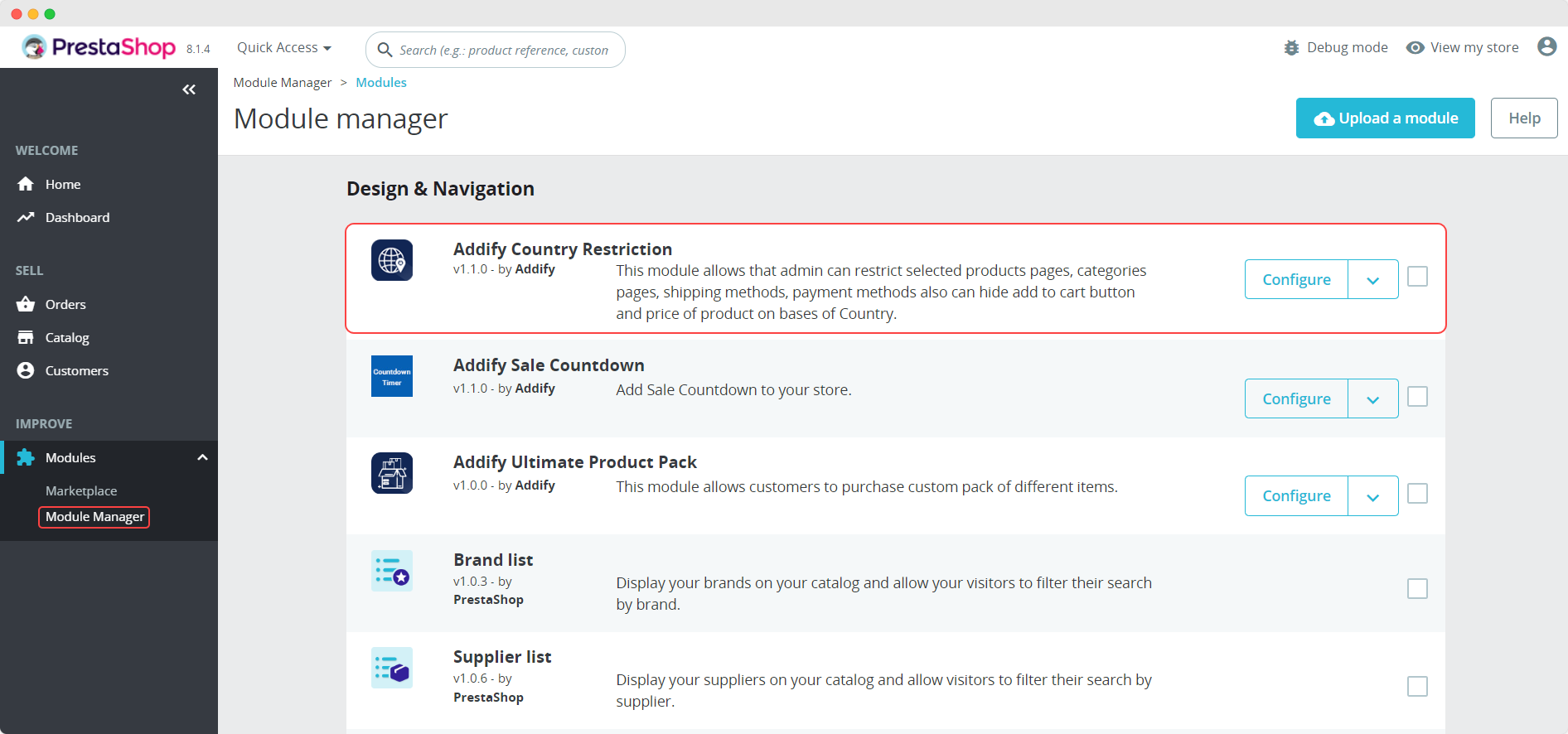Expand actions dropdown for Addify Country Restriction

pos(1372,280)
